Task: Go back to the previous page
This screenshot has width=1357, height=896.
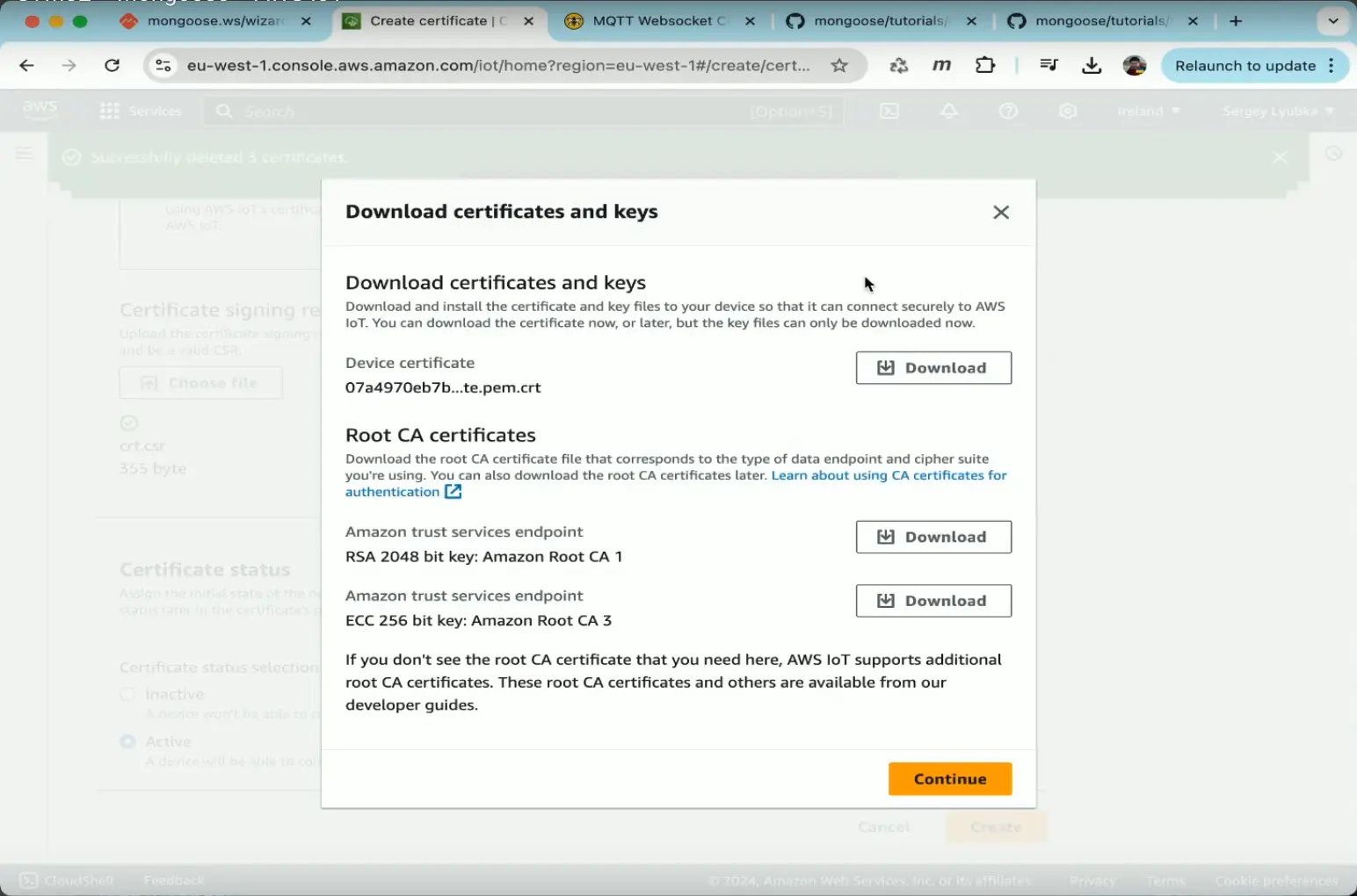Action: [x=27, y=66]
